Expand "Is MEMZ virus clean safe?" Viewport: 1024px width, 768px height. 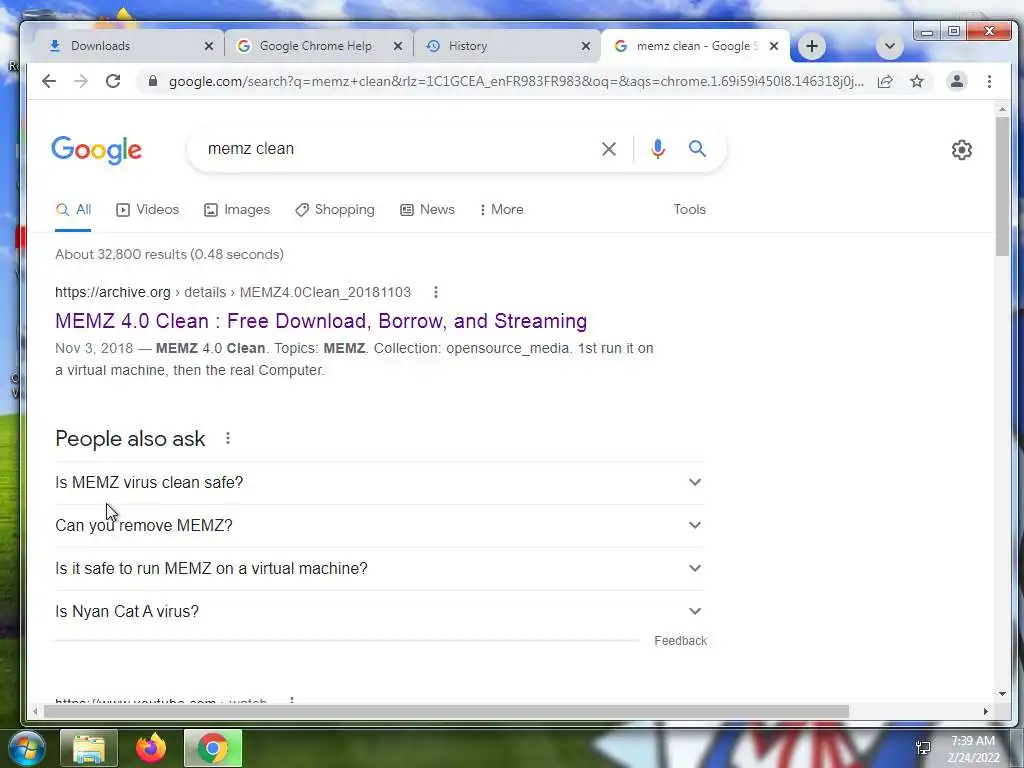(379, 483)
